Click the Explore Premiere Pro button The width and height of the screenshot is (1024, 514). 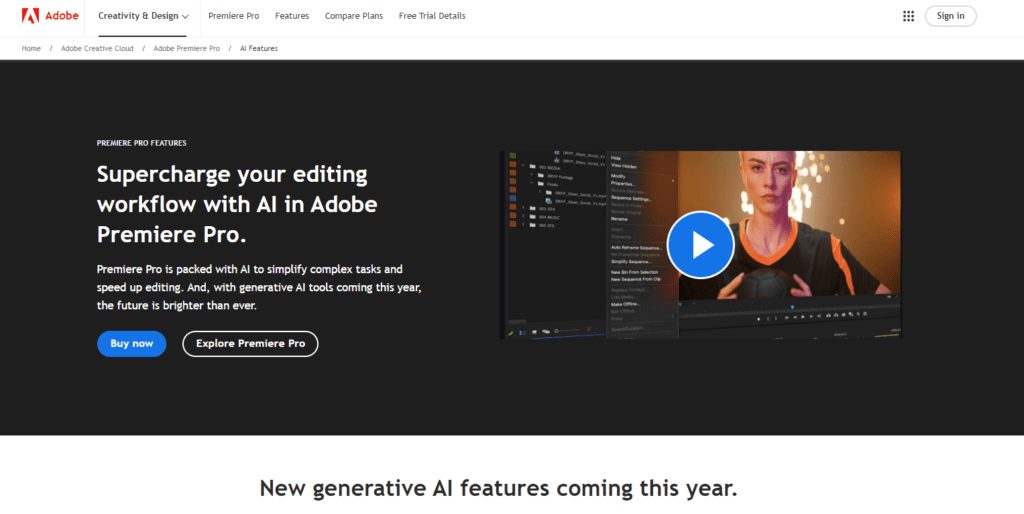250,344
